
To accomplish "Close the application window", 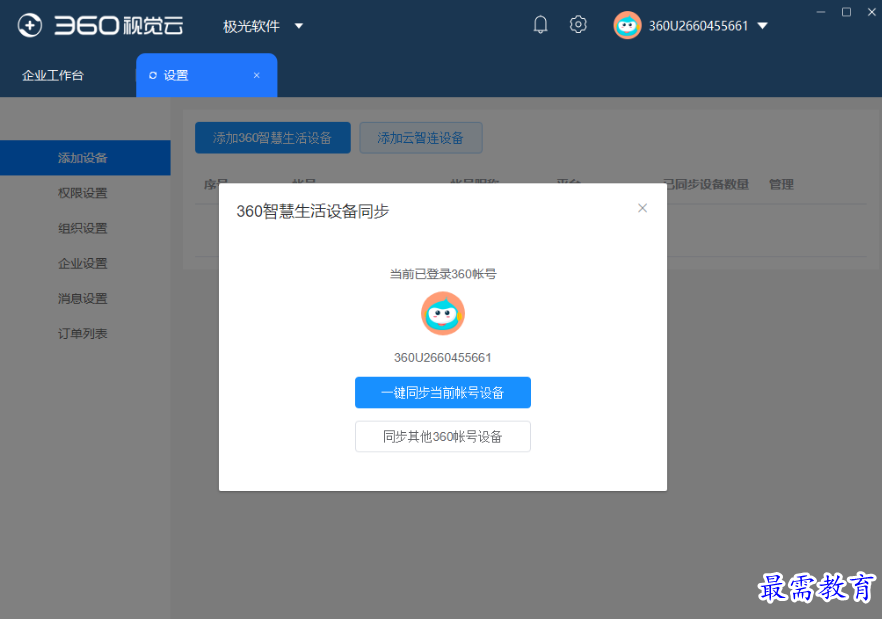I will click(x=871, y=12).
